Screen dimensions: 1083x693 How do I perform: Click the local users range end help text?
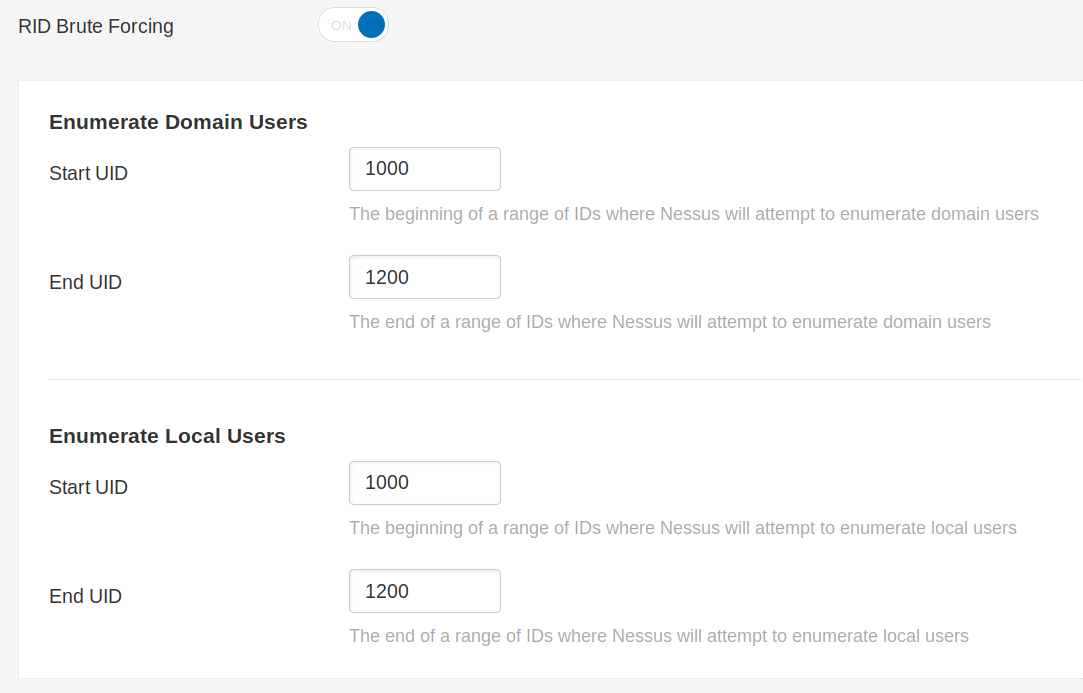click(x=658, y=636)
